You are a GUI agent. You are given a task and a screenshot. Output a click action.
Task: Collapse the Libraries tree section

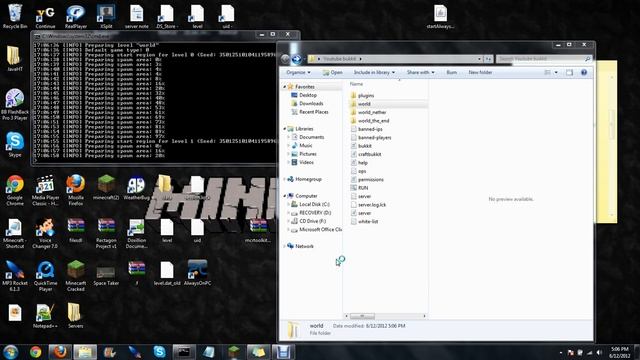pyautogui.click(x=284, y=129)
